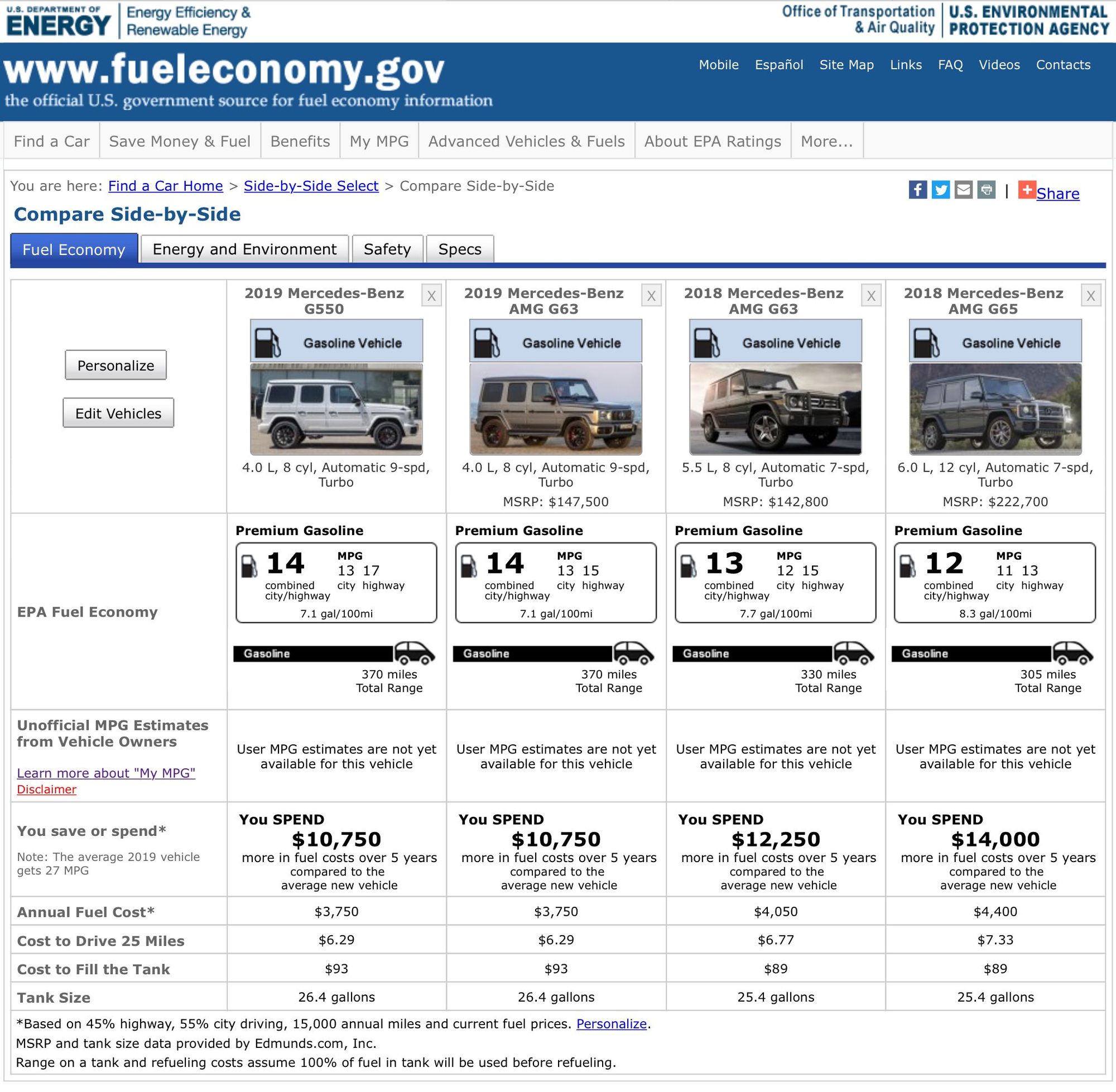Click the Personalize button
Screen dimensions: 1116x1092
(116, 365)
